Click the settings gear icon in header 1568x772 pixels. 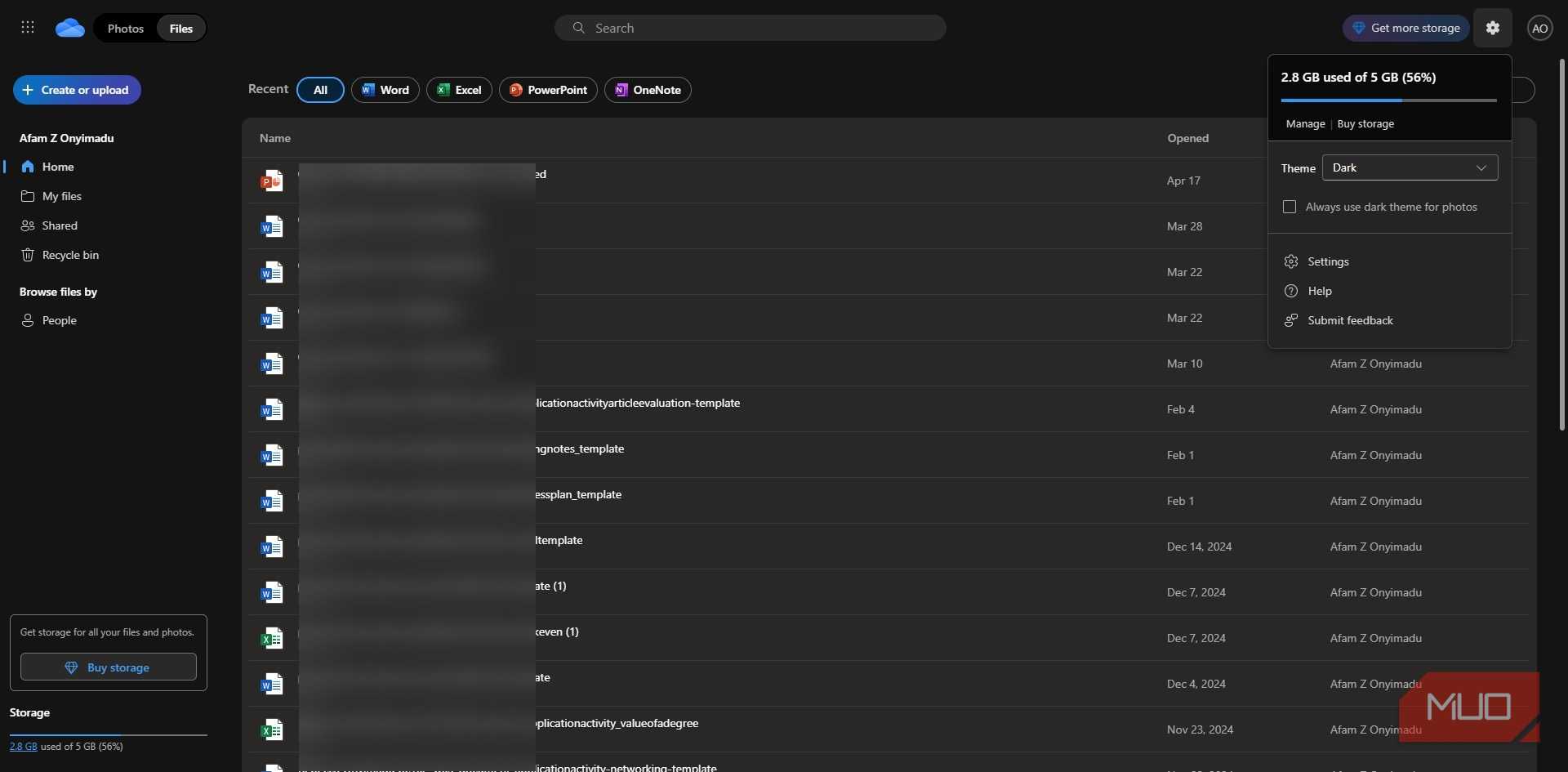(1492, 28)
